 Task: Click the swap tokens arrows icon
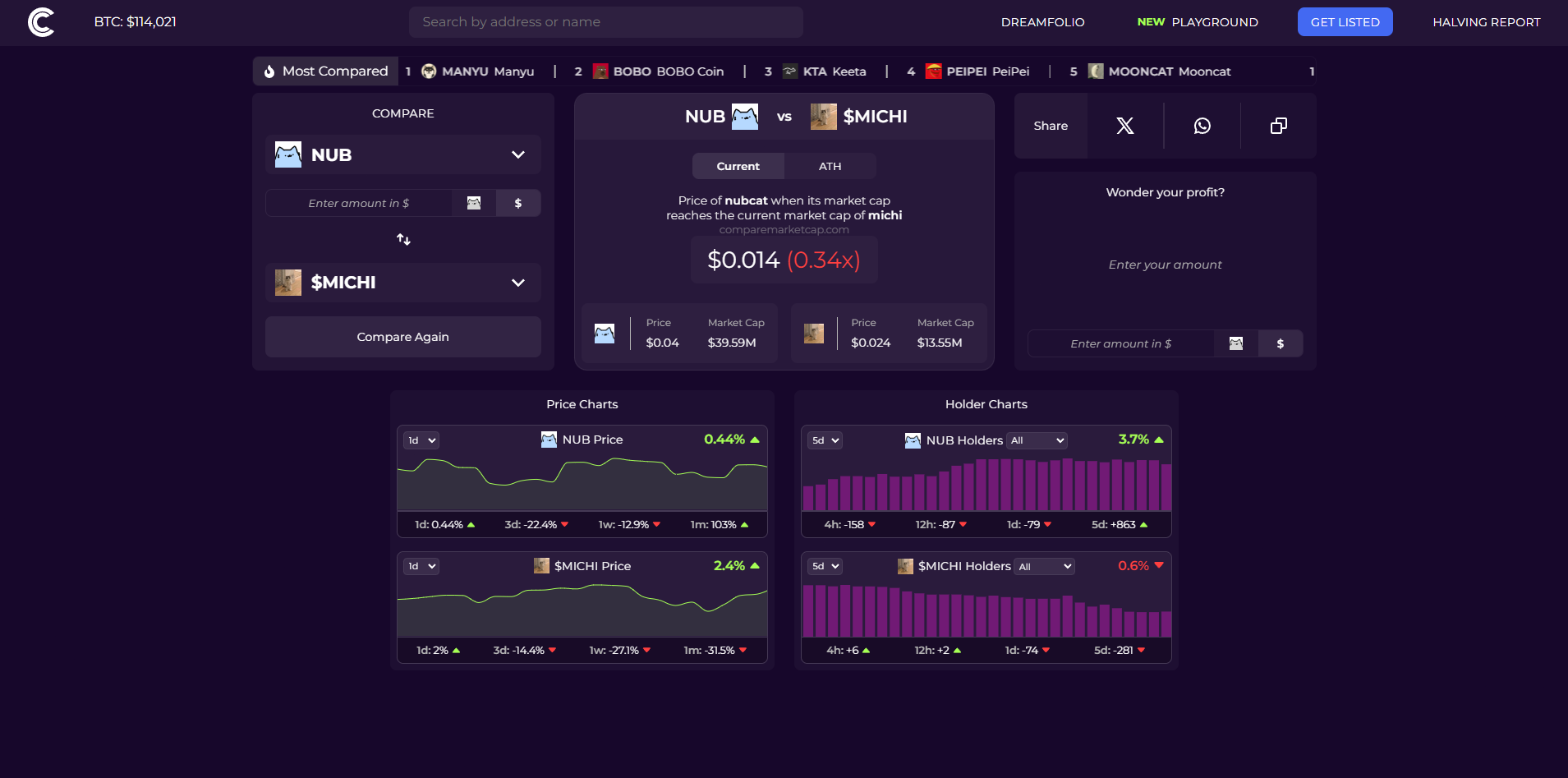(402, 239)
